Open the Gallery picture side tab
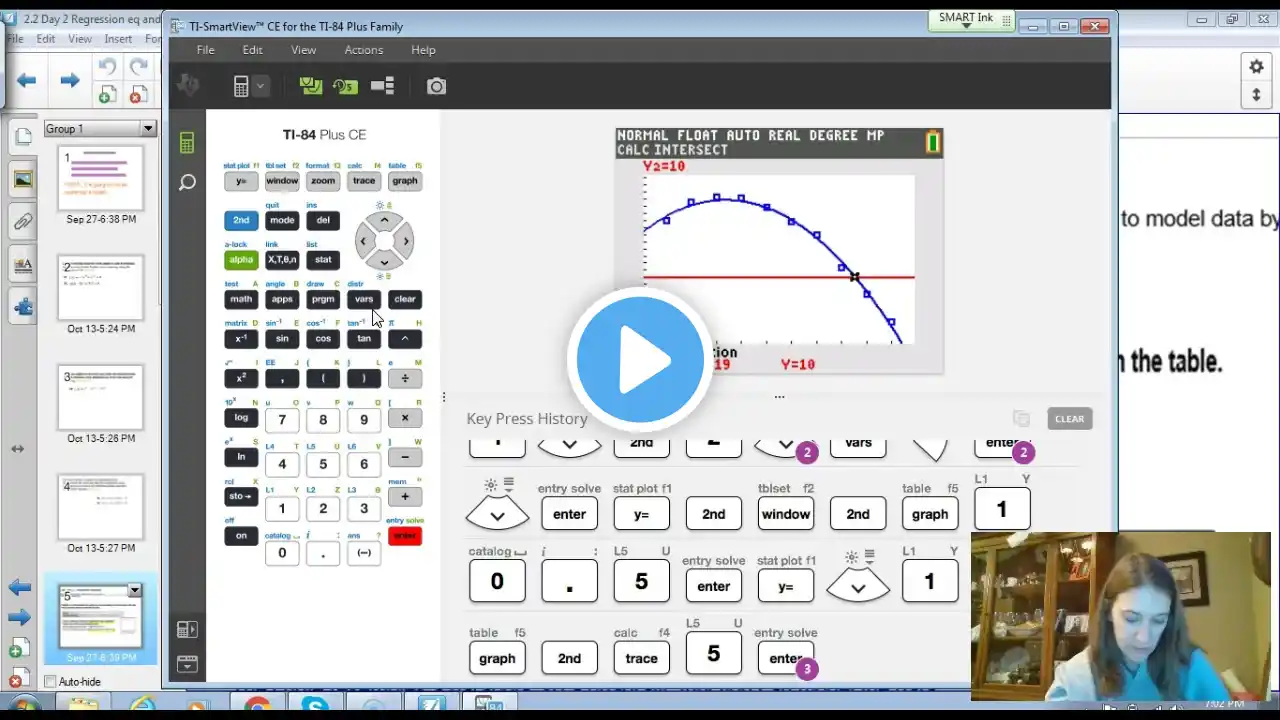This screenshot has height=720, width=1280. click(x=22, y=179)
